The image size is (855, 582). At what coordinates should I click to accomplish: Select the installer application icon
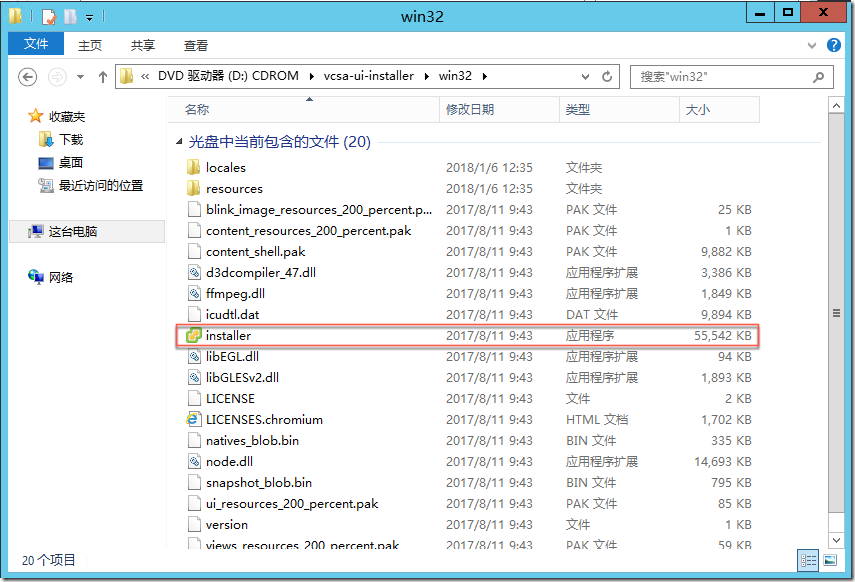194,335
